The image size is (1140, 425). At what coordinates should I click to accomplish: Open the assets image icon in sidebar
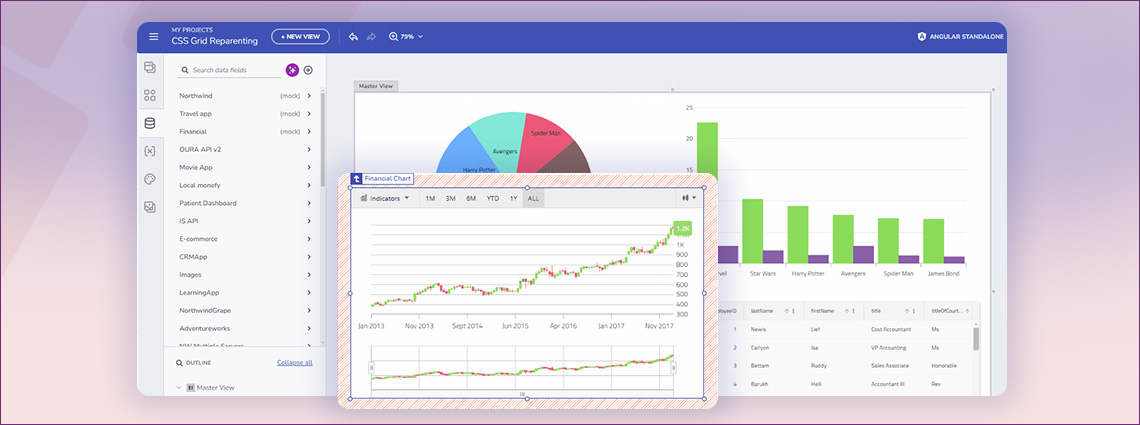[150, 207]
